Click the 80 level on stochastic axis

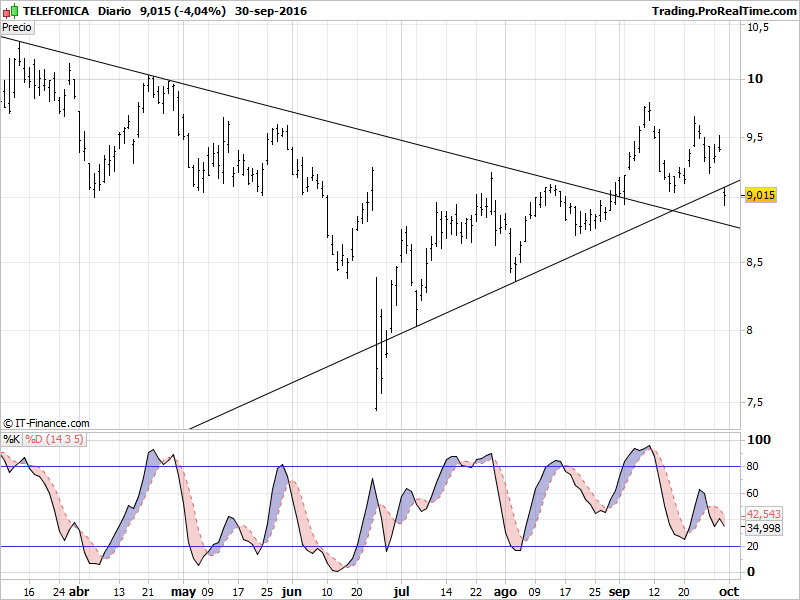[752, 467]
